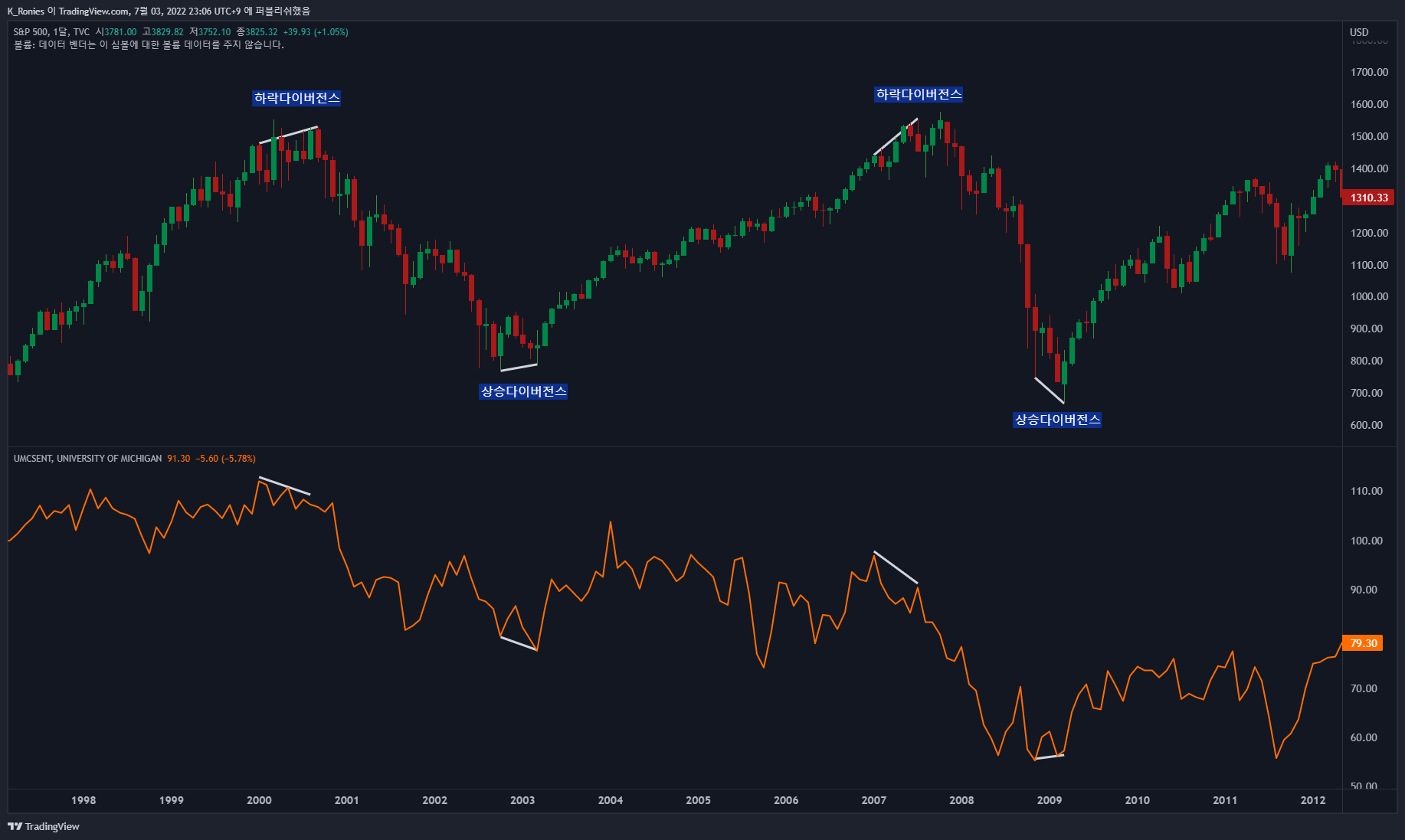
Task: Select the 상승다이버전스 label below the 2009 low
Action: [1057, 420]
